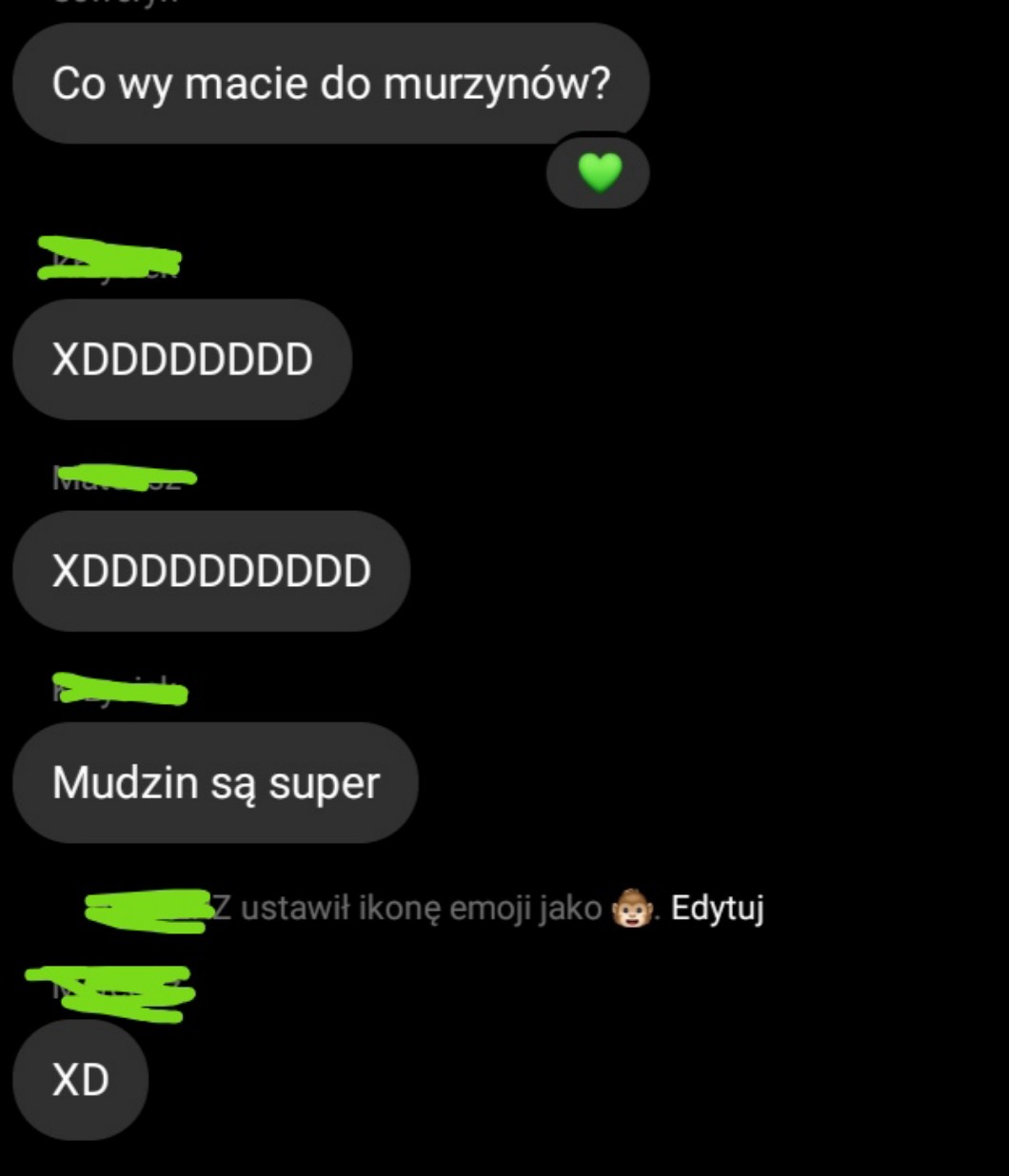This screenshot has width=1009, height=1176.
Task: Open the "Edytuj" link
Action: click(717, 909)
